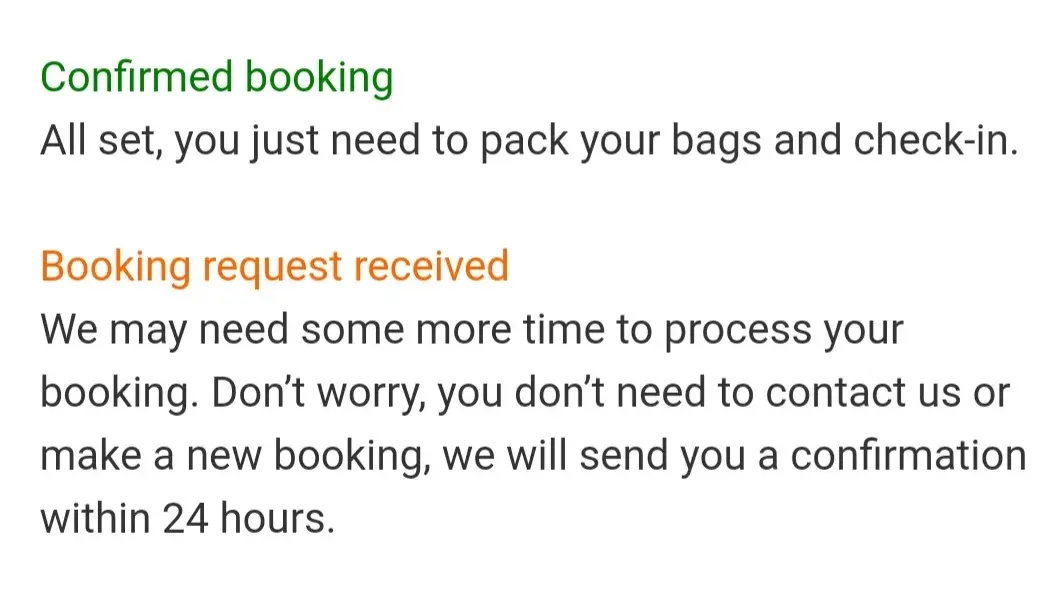
Task: Click the "check-in" text
Action: pos(933,141)
